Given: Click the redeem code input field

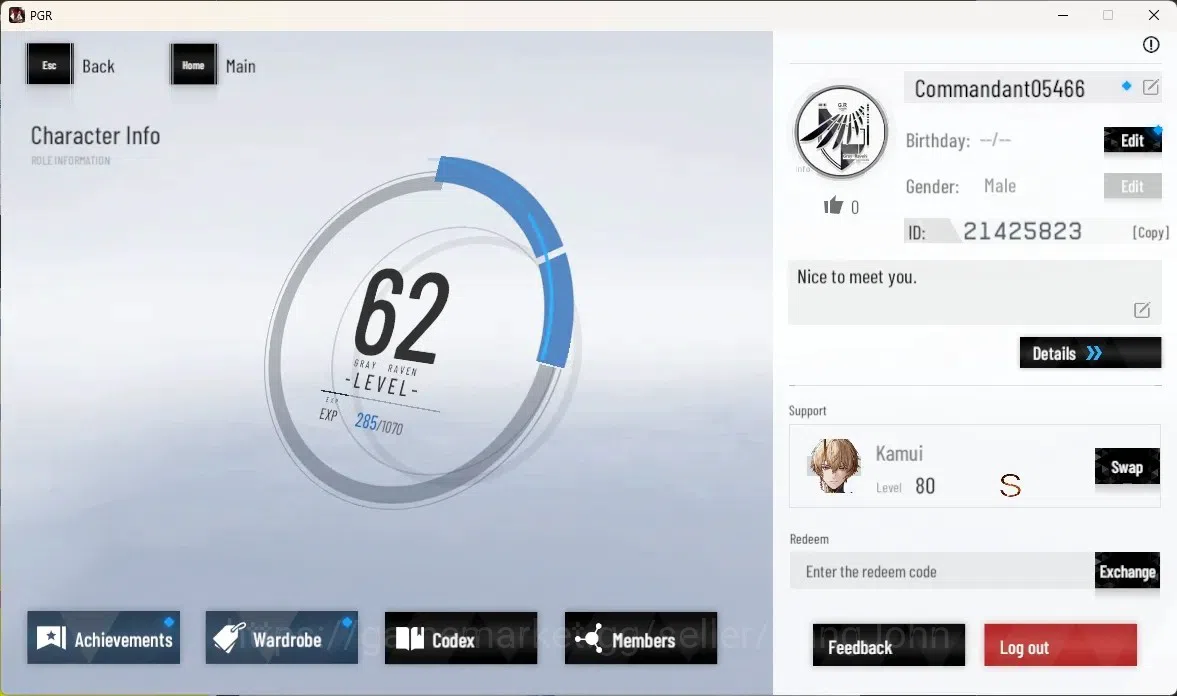Looking at the screenshot, I should click(942, 571).
